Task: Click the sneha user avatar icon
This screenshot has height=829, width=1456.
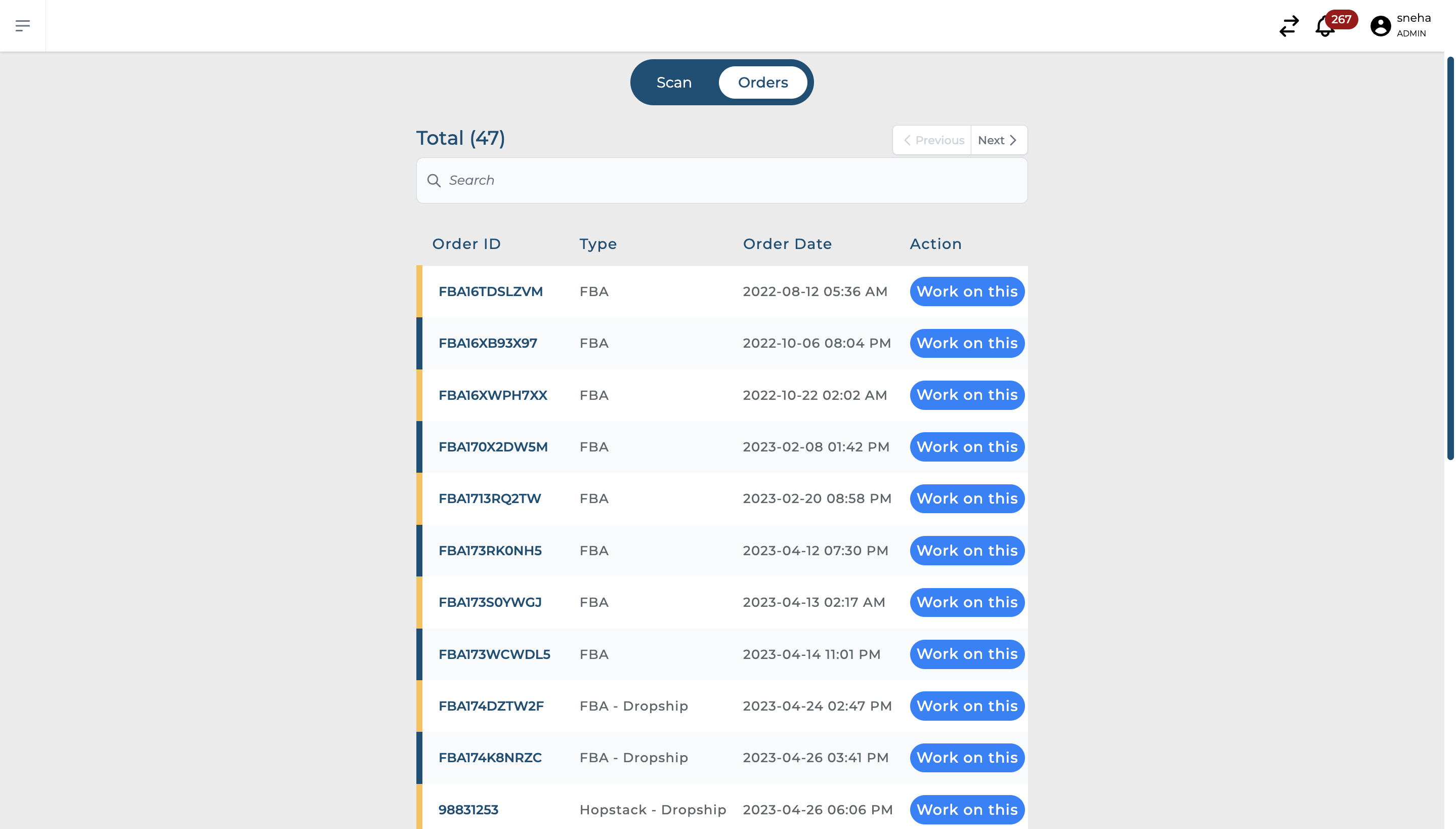Action: coord(1380,26)
